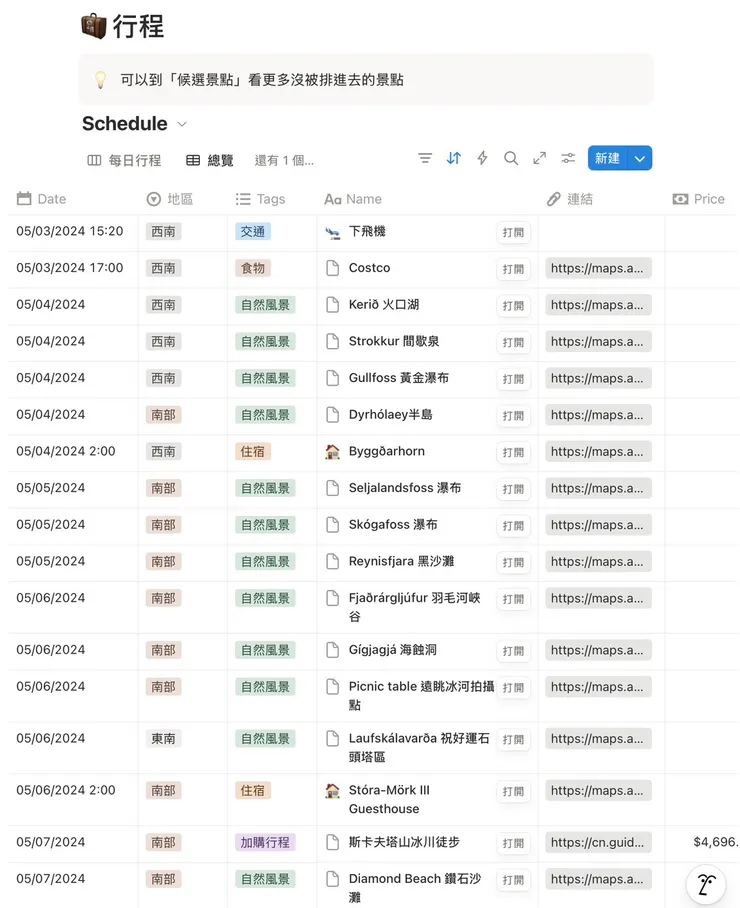
Task: Select the name Picnic table 遠眺冰河拍攝點
Action: coord(422,695)
